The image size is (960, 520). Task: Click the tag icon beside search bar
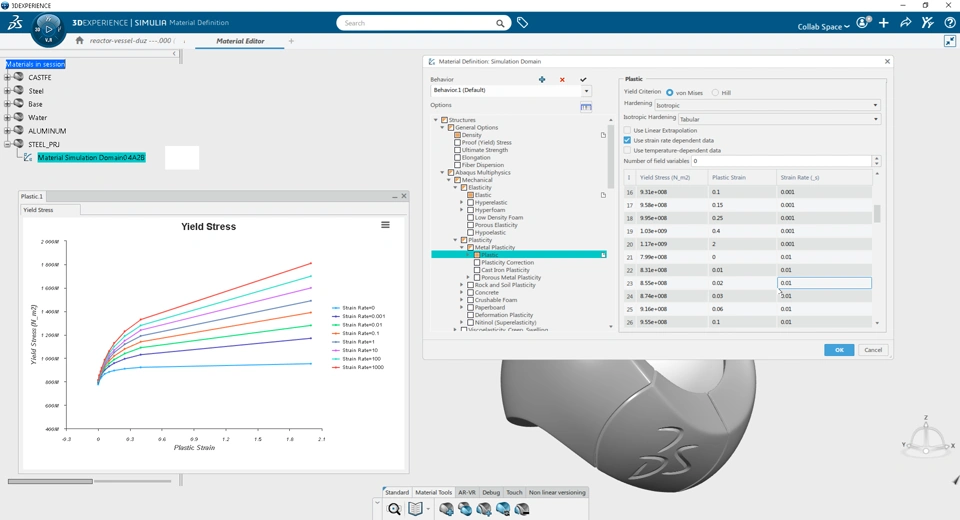[522, 23]
